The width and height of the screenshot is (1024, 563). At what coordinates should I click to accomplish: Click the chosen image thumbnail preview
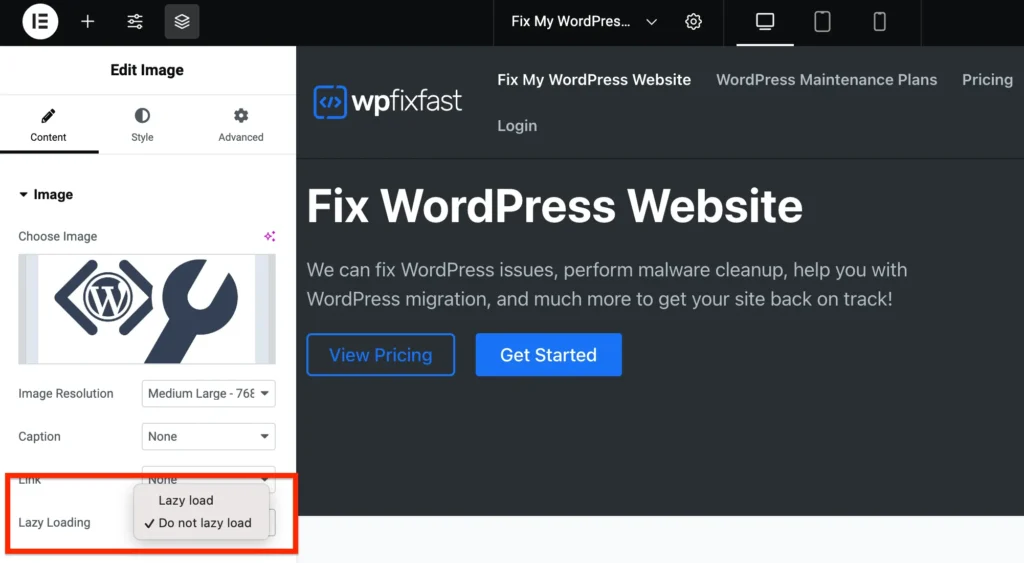(x=147, y=308)
